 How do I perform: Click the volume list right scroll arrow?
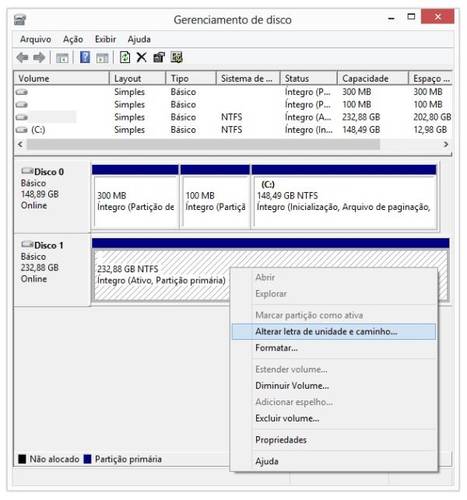446,144
